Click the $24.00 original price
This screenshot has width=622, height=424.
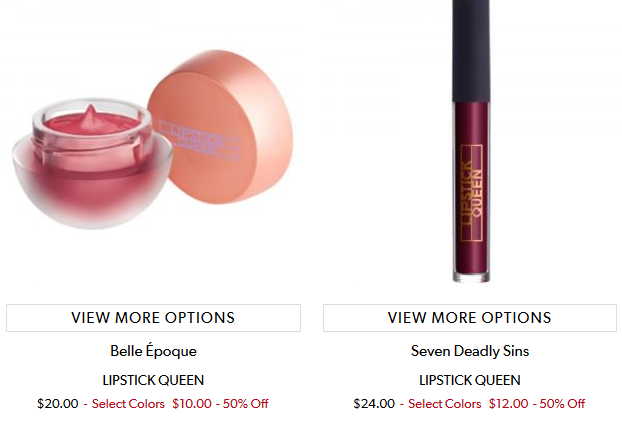(374, 404)
